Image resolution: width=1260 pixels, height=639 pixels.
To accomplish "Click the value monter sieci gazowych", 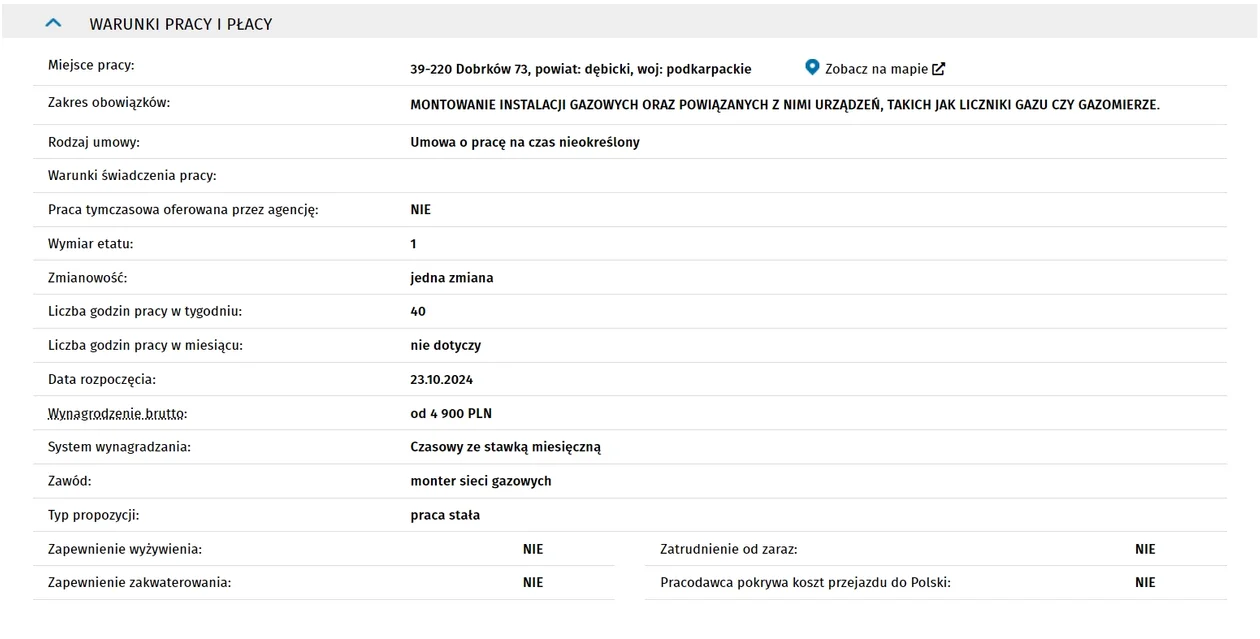I will click(x=481, y=481).
